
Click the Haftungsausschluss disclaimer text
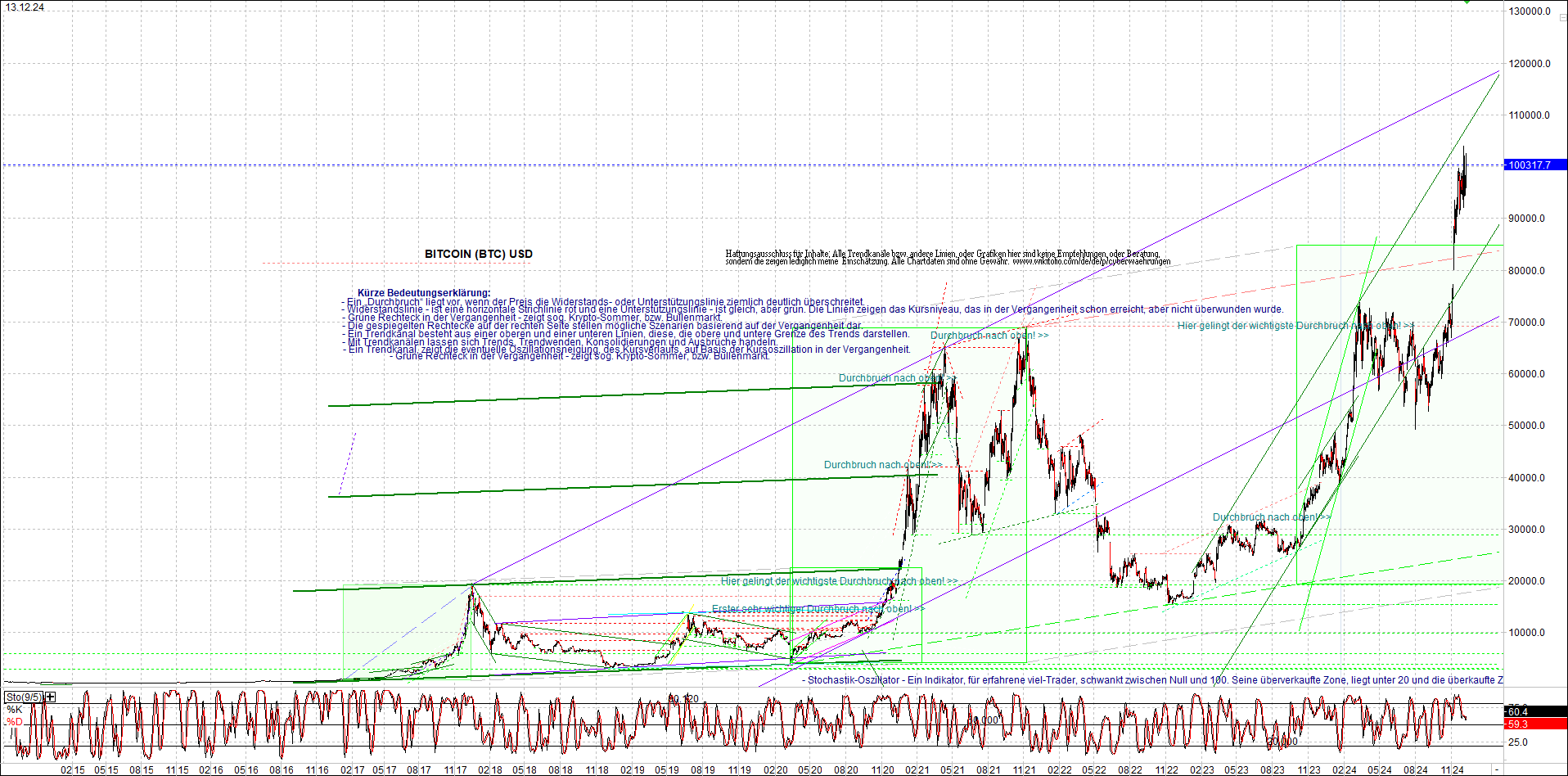[948, 258]
